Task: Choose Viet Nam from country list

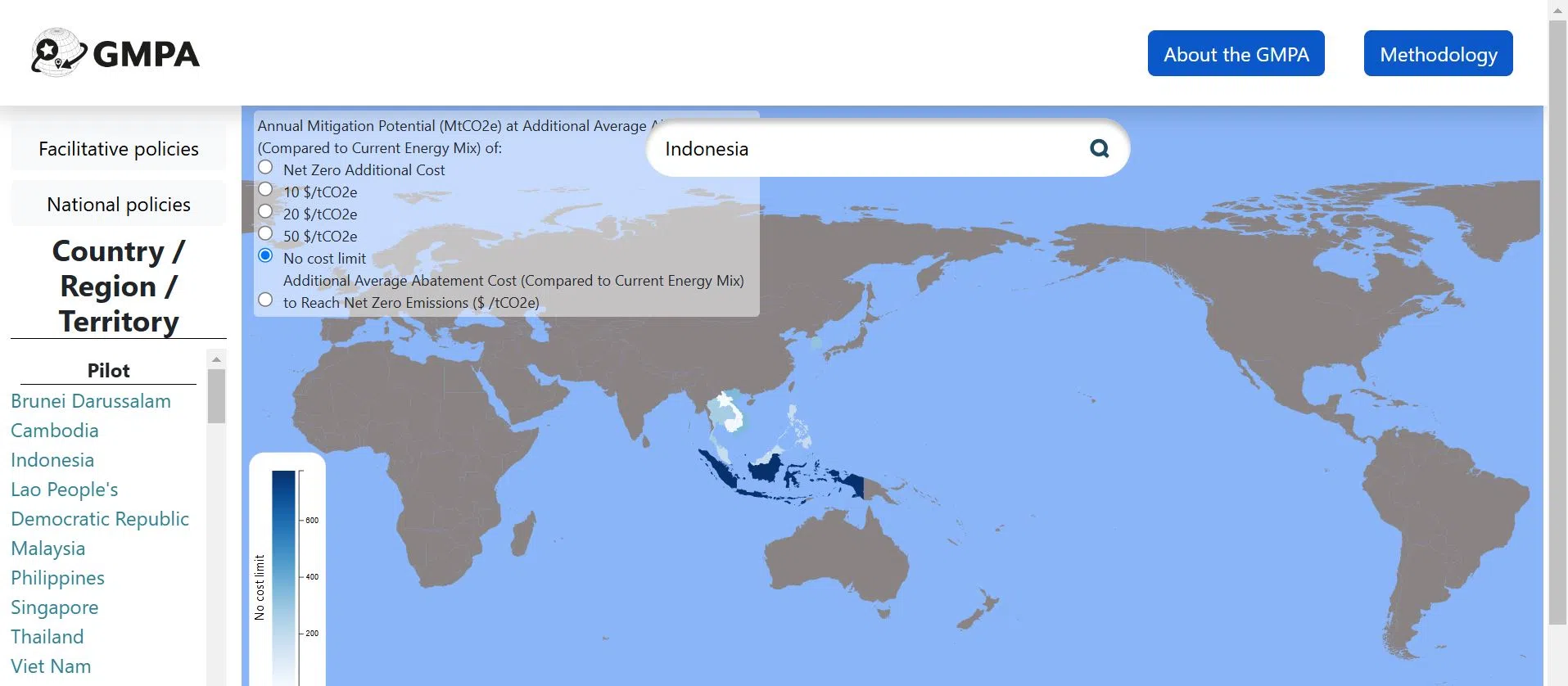Action: pyautogui.click(x=51, y=666)
